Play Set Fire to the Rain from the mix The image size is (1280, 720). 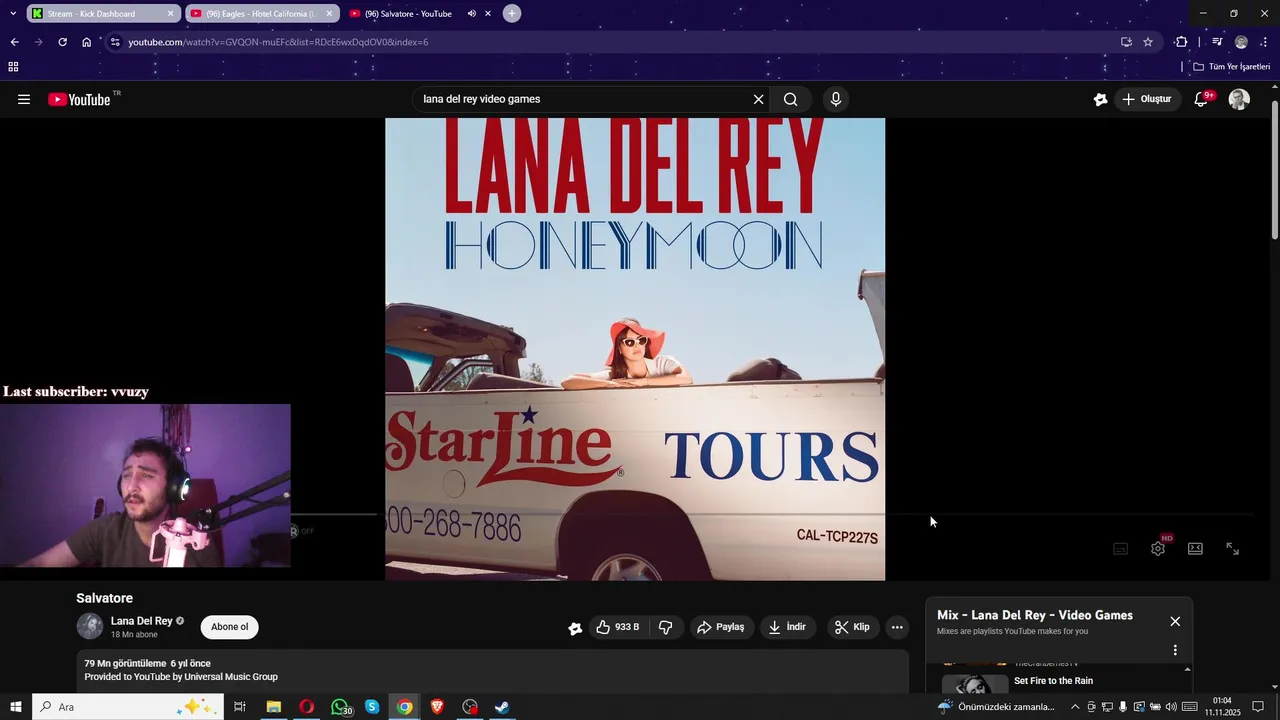[x=1053, y=681]
